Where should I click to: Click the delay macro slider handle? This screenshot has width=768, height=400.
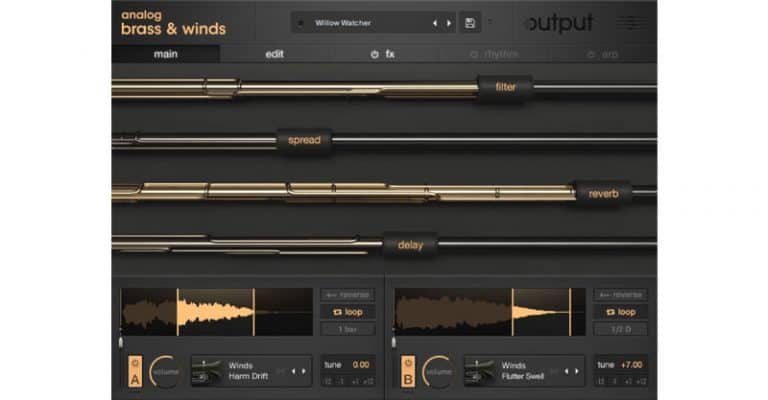[x=410, y=245]
